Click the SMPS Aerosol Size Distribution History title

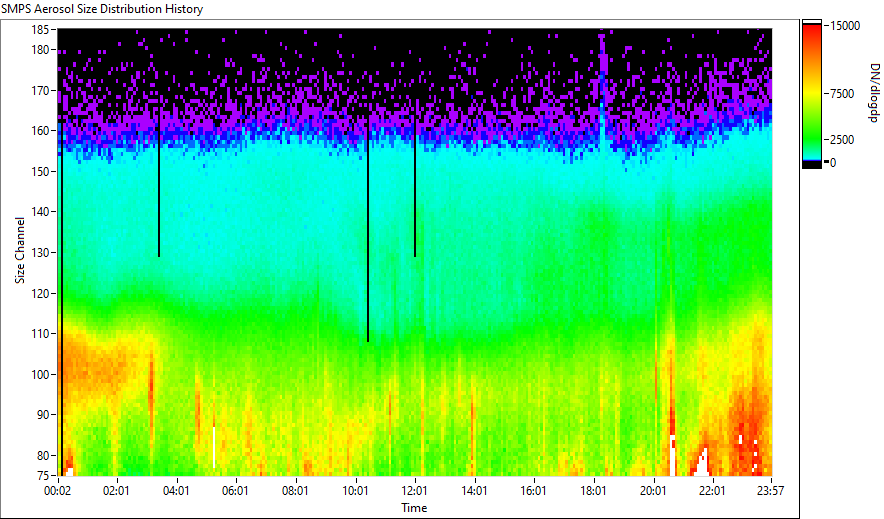tap(102, 9)
